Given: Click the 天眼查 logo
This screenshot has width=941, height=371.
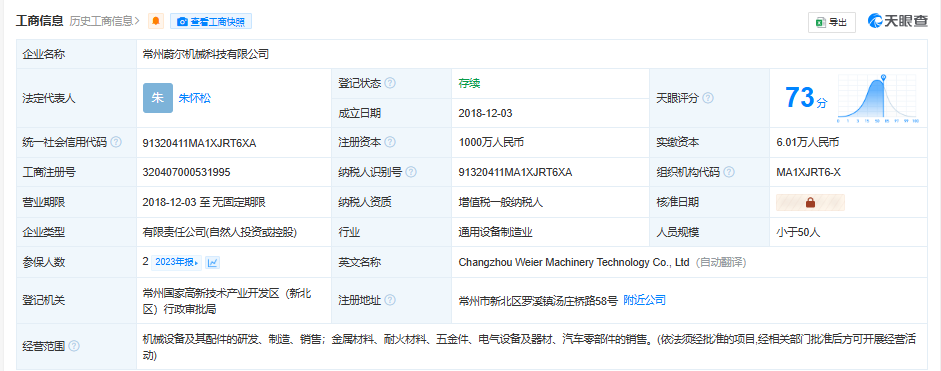Looking at the screenshot, I should coord(898,21).
